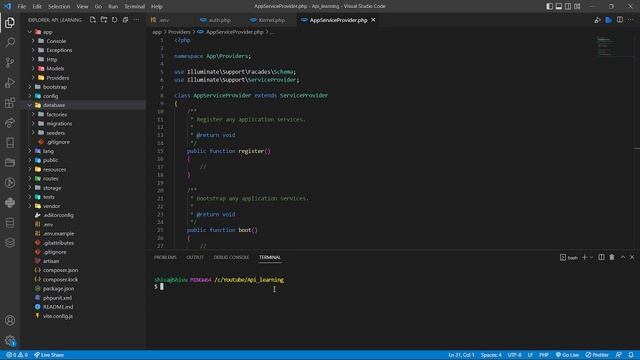Open the artisan file
The width and height of the screenshot is (640, 360).
[x=51, y=261]
